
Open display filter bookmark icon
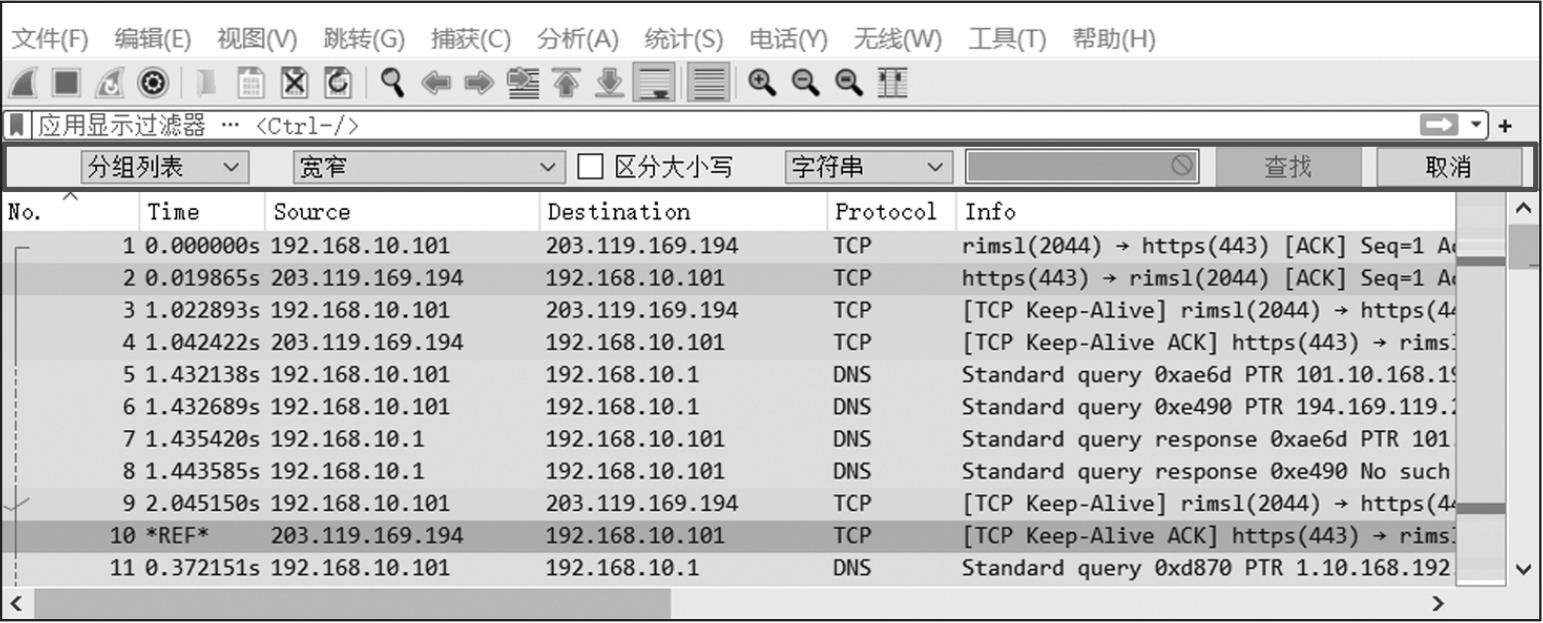pyautogui.click(x=17, y=125)
